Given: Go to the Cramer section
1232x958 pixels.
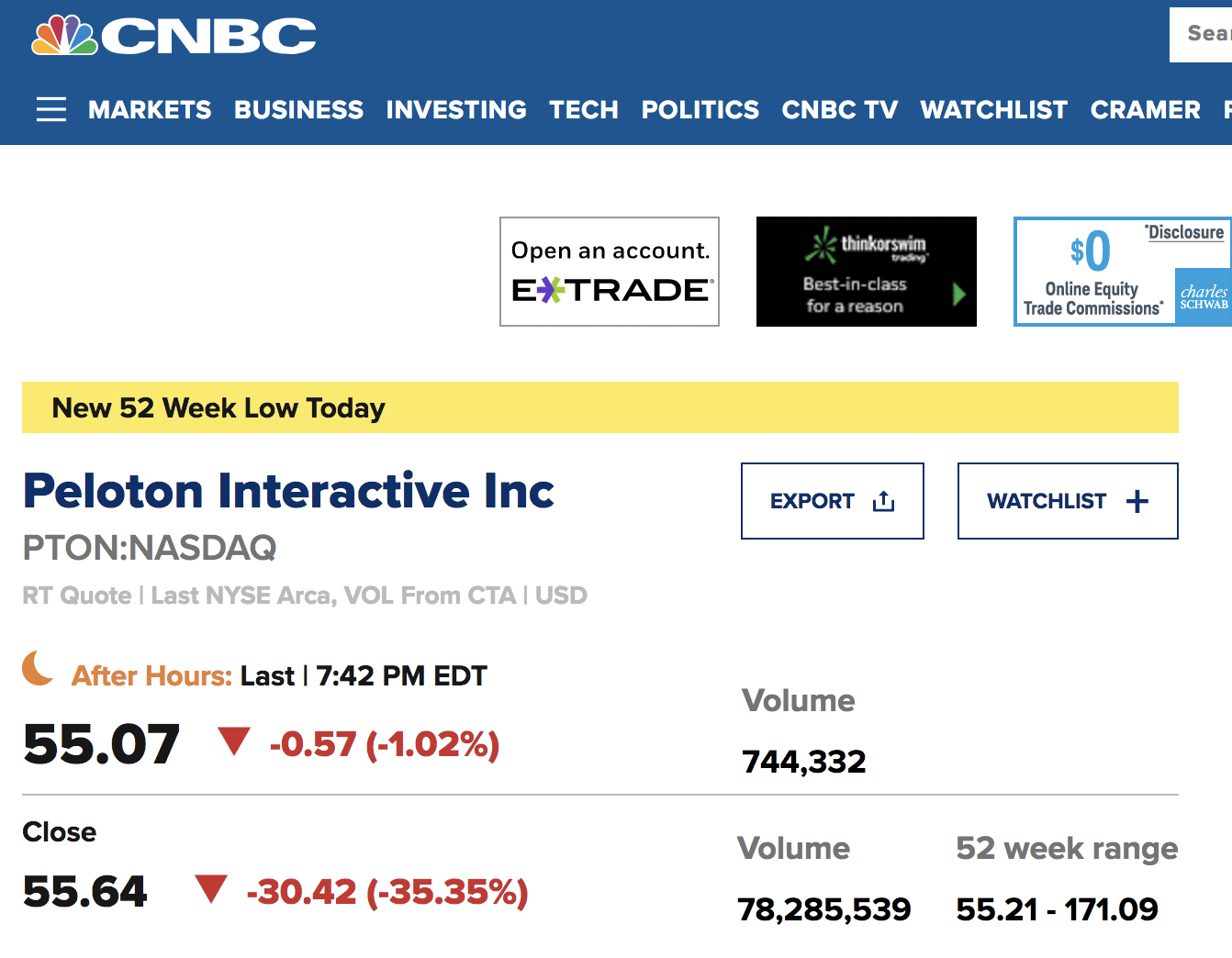Looking at the screenshot, I should pyautogui.click(x=1146, y=110).
